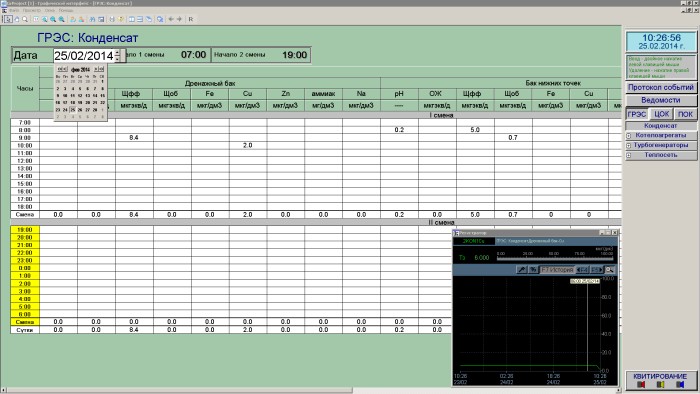This screenshot has width=700, height=394.
Task: Increase the date using the stepper's up arrow
Action: 117,52
